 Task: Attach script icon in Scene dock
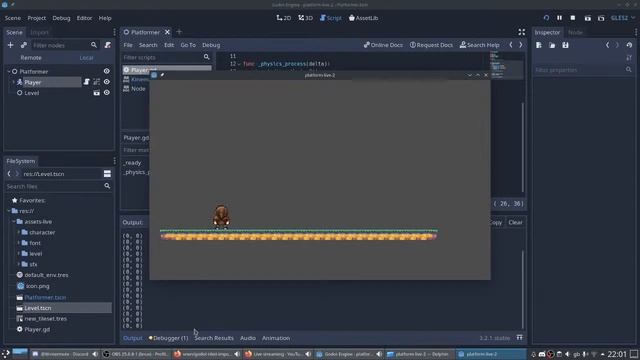(x=107, y=45)
